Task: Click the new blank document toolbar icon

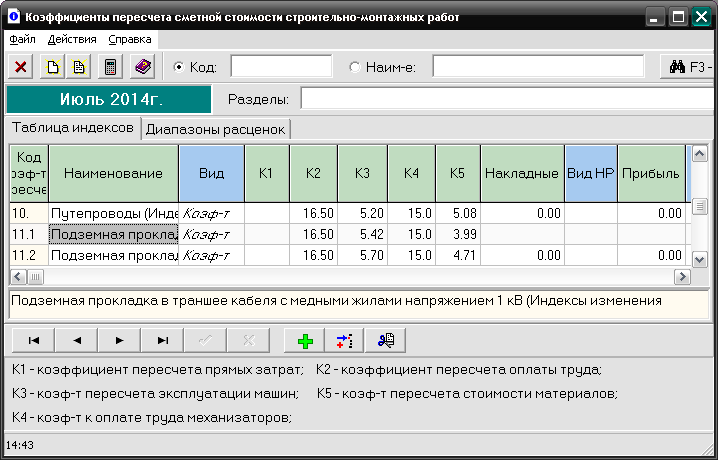Action: point(52,67)
